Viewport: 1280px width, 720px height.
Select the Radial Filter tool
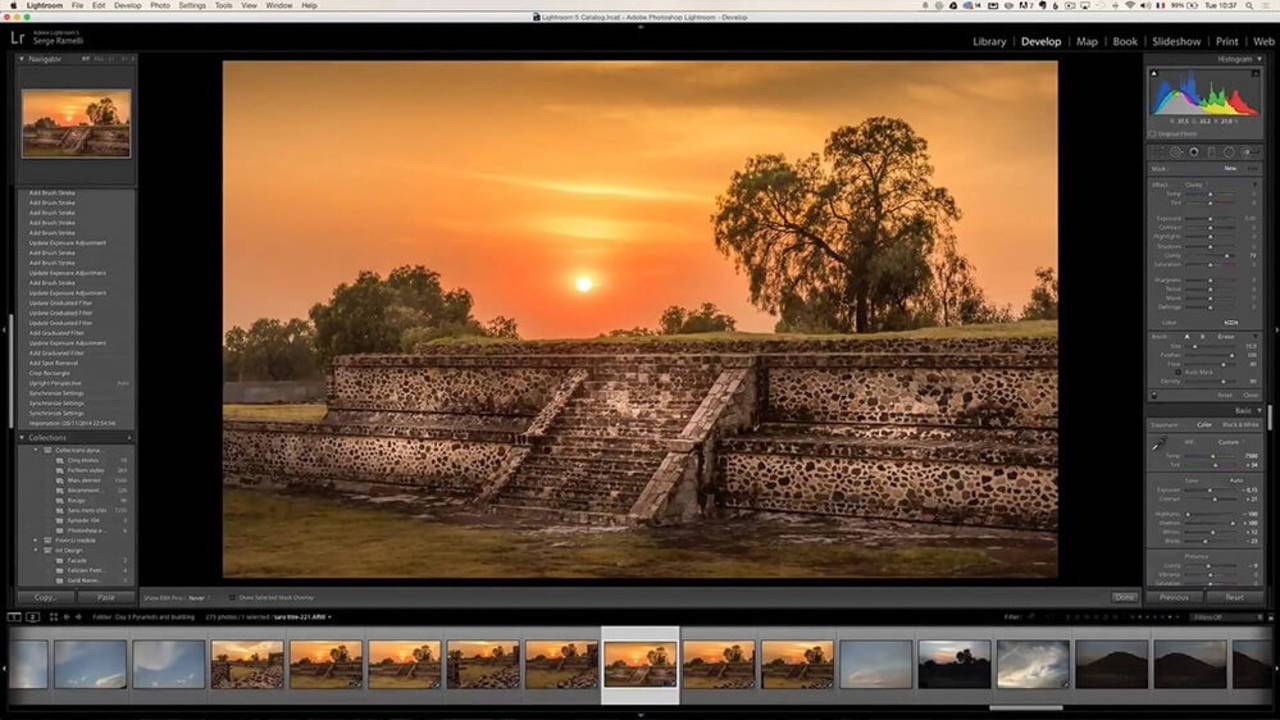point(1229,152)
